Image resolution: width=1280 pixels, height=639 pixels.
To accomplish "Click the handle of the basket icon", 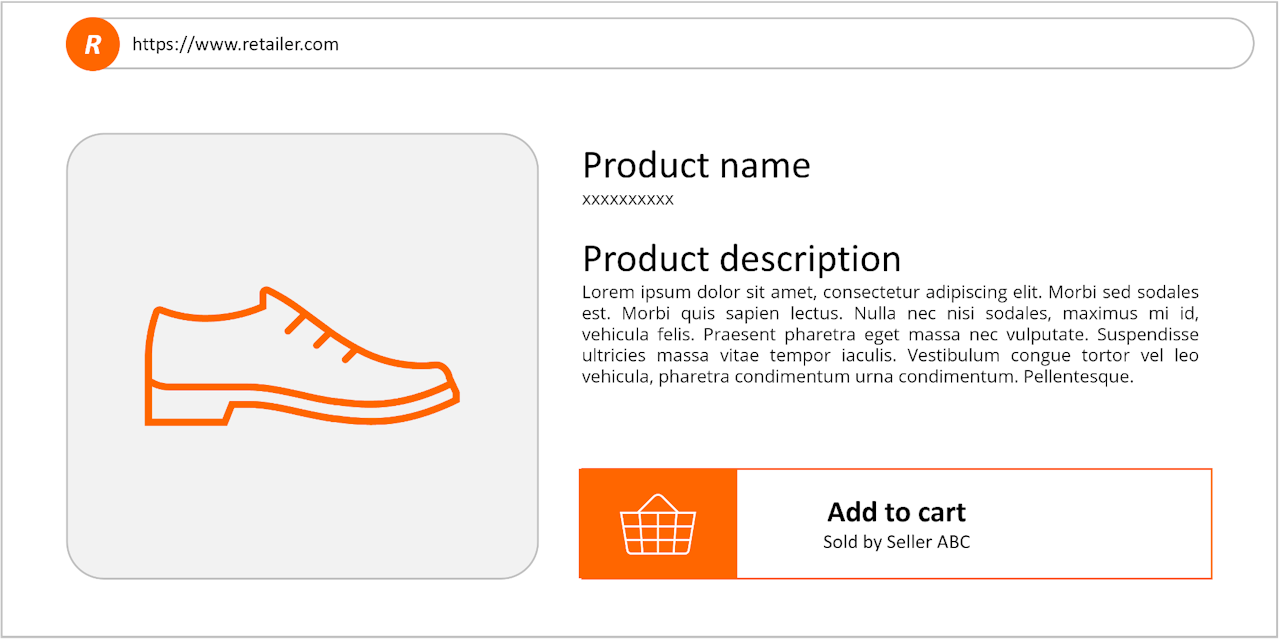I will pos(658,502).
